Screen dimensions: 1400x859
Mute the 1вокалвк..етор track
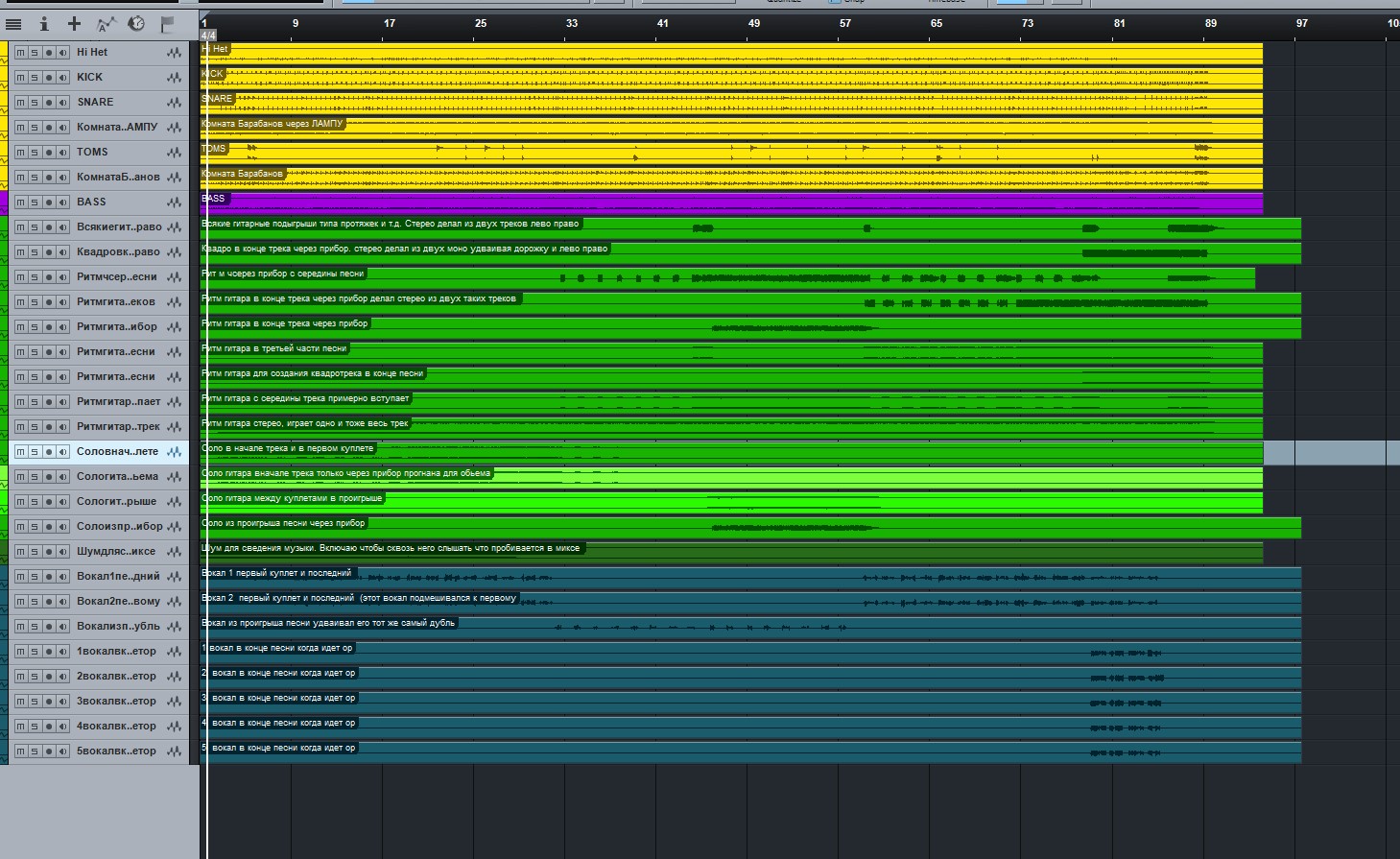coord(20,652)
